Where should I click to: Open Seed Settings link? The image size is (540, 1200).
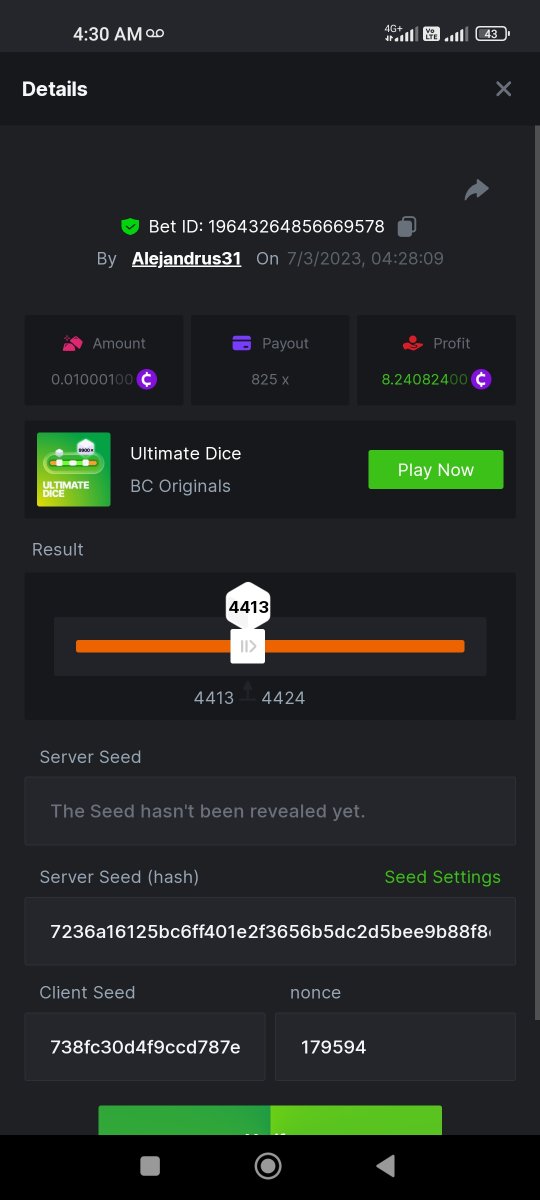(x=442, y=877)
